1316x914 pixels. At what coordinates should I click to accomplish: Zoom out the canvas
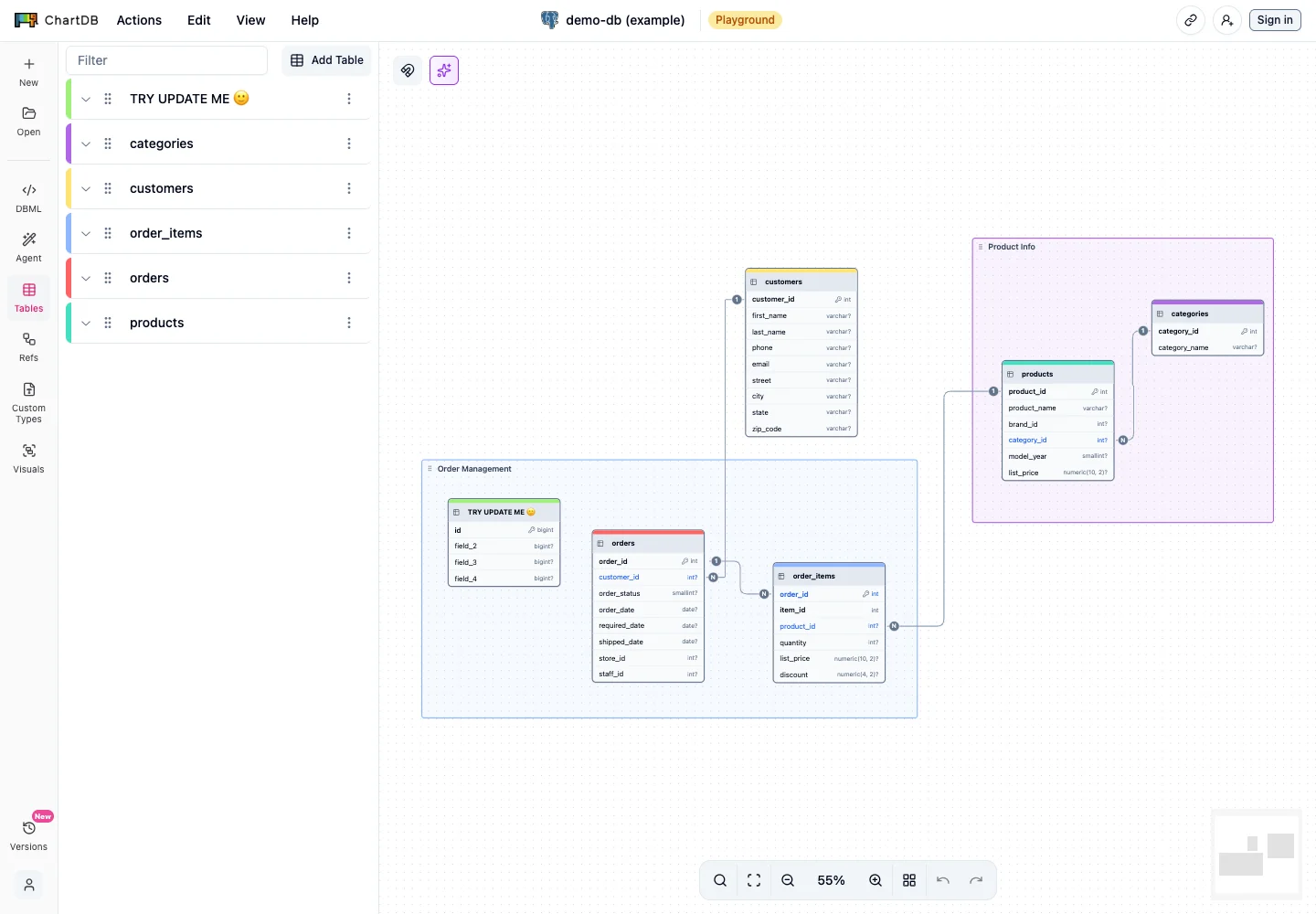click(788, 880)
